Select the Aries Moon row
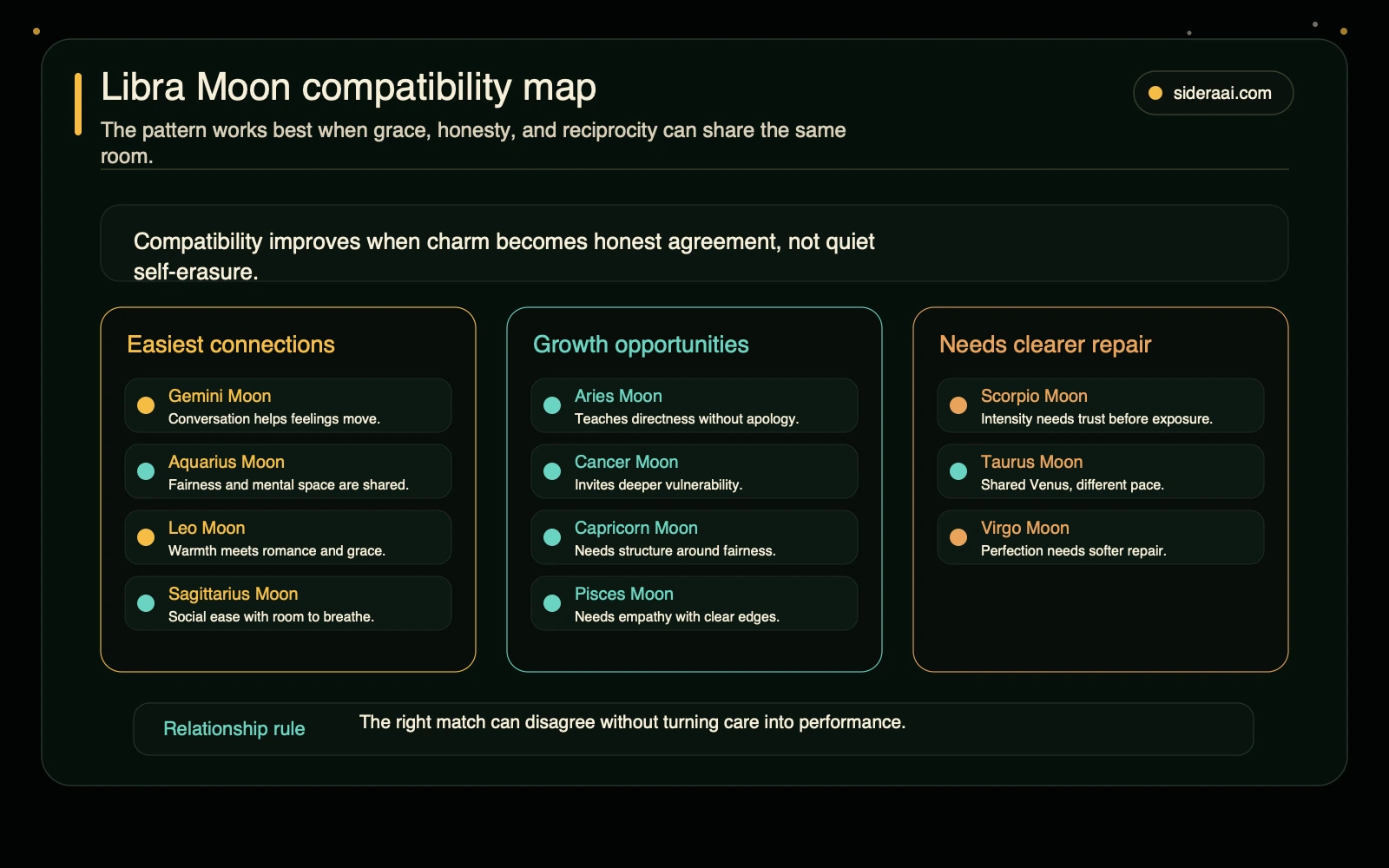 (694, 405)
